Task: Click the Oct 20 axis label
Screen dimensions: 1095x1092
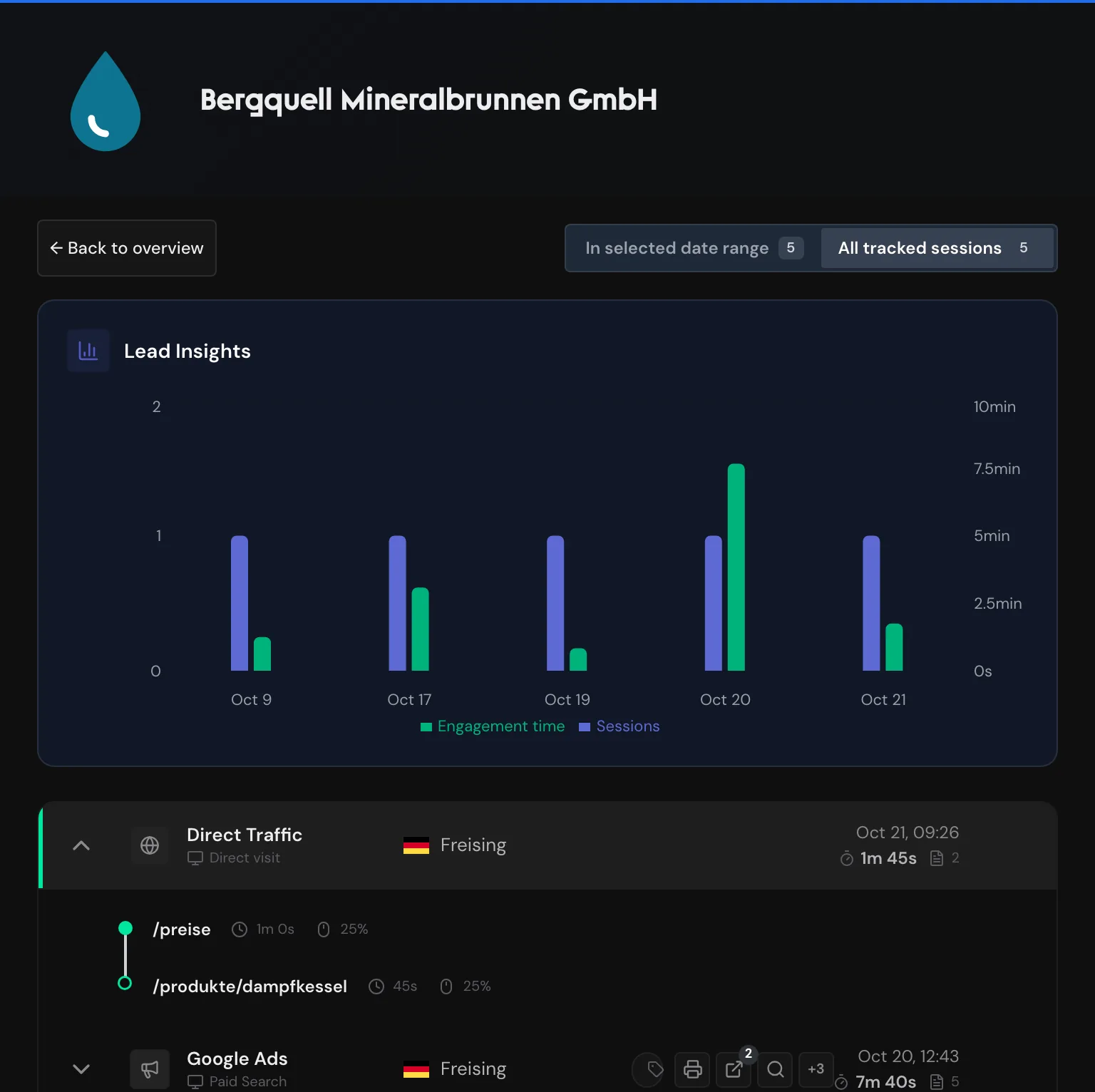Action: click(x=725, y=700)
